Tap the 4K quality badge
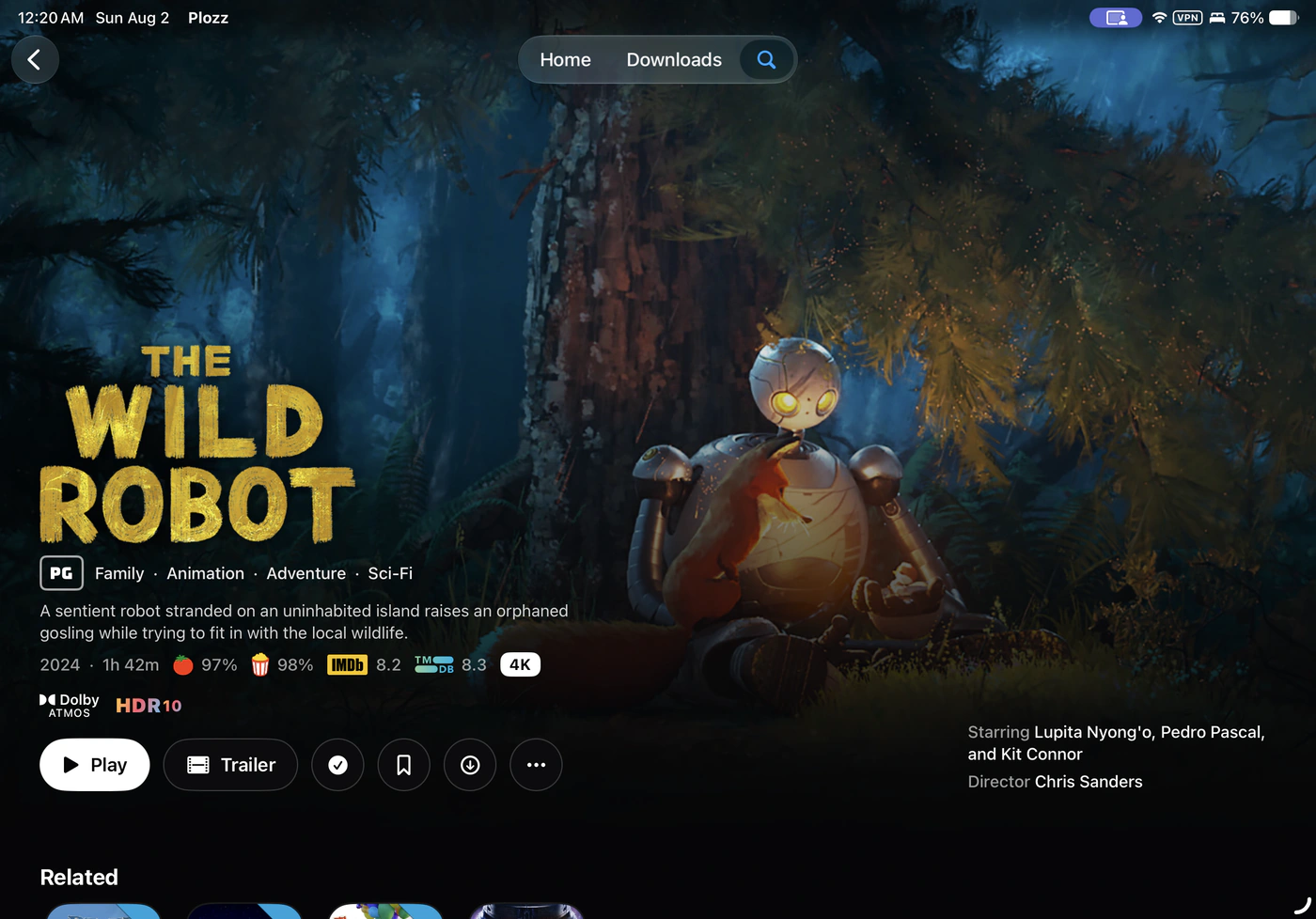Screen dimensions: 1316x919 click(x=520, y=665)
